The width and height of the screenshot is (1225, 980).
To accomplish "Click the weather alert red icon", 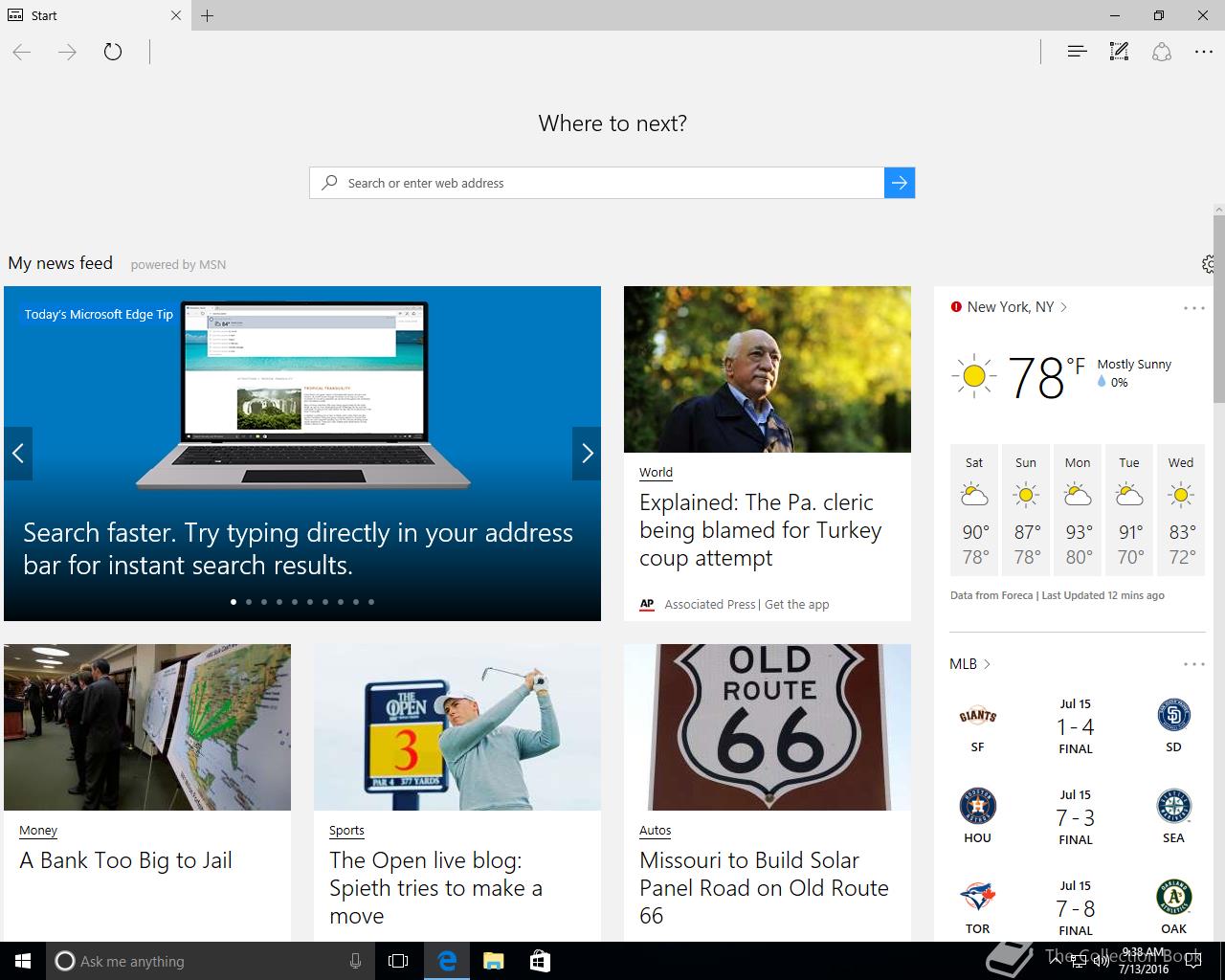I will point(956,307).
